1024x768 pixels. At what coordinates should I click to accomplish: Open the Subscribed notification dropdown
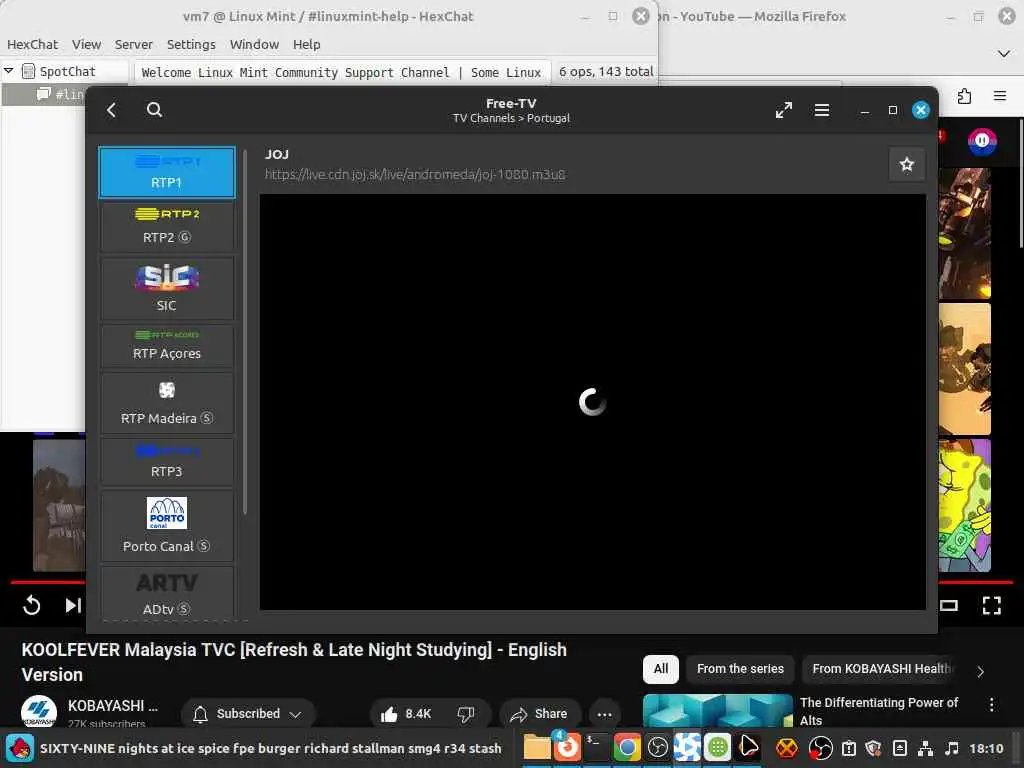tap(248, 714)
